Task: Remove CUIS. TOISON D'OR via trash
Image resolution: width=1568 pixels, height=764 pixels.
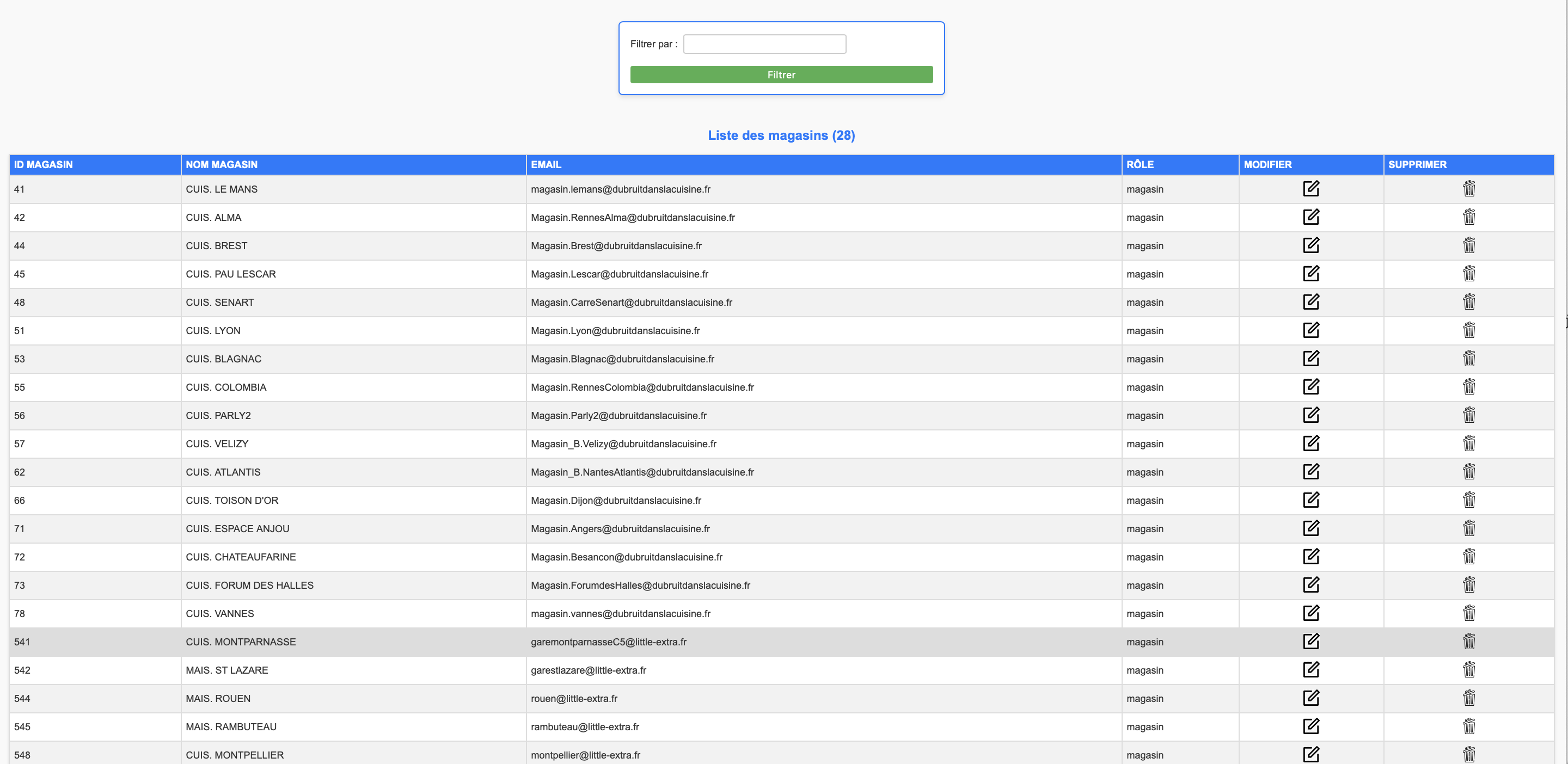Action: (1469, 500)
